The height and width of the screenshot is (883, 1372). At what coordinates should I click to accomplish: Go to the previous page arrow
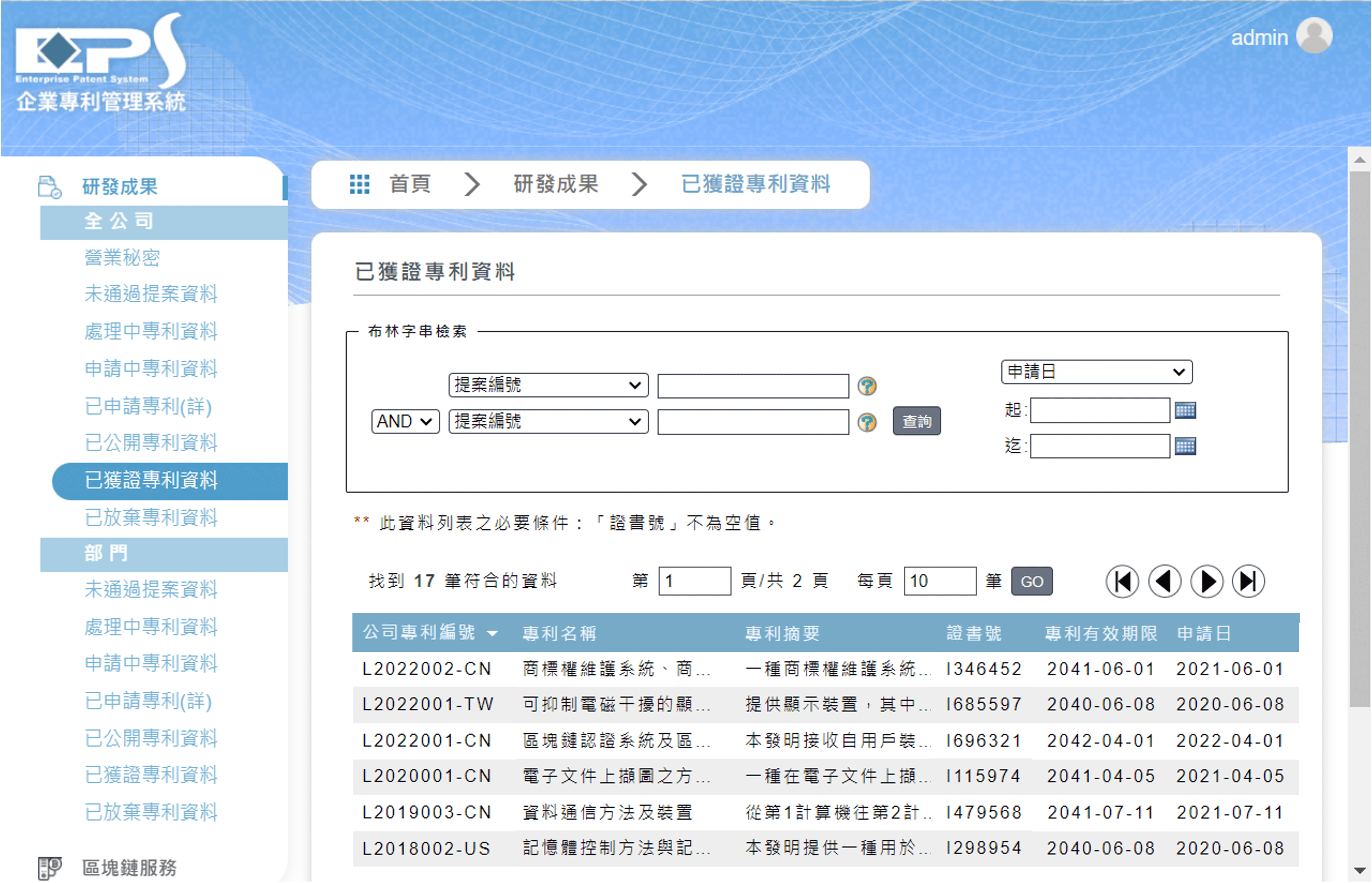(x=1164, y=581)
